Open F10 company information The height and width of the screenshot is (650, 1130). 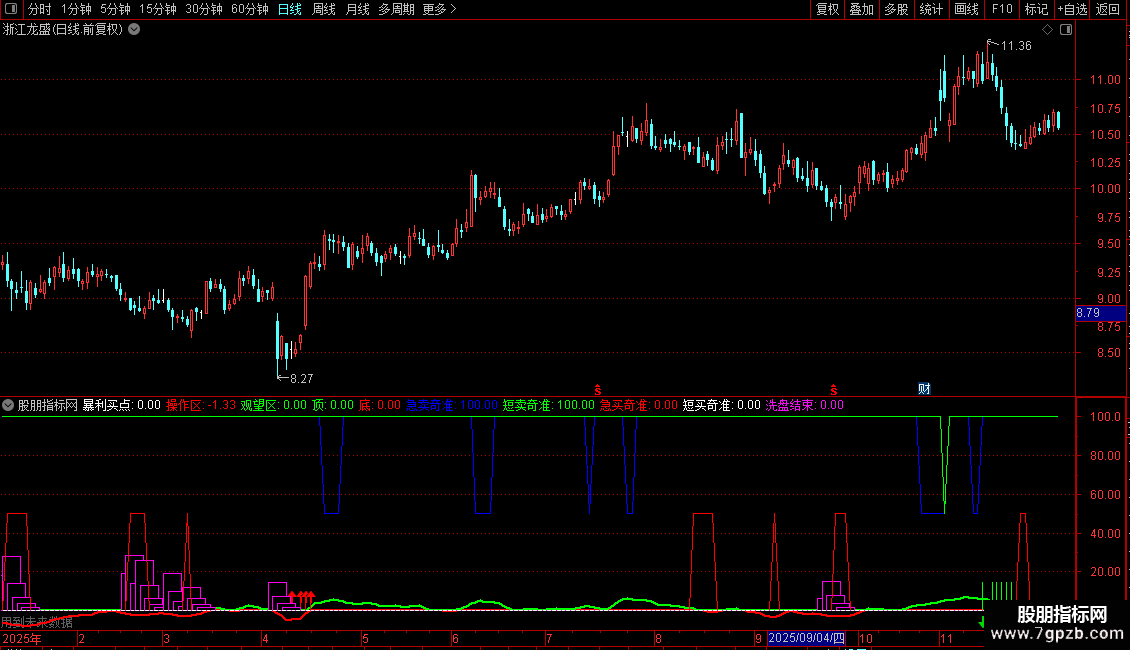(1002, 9)
